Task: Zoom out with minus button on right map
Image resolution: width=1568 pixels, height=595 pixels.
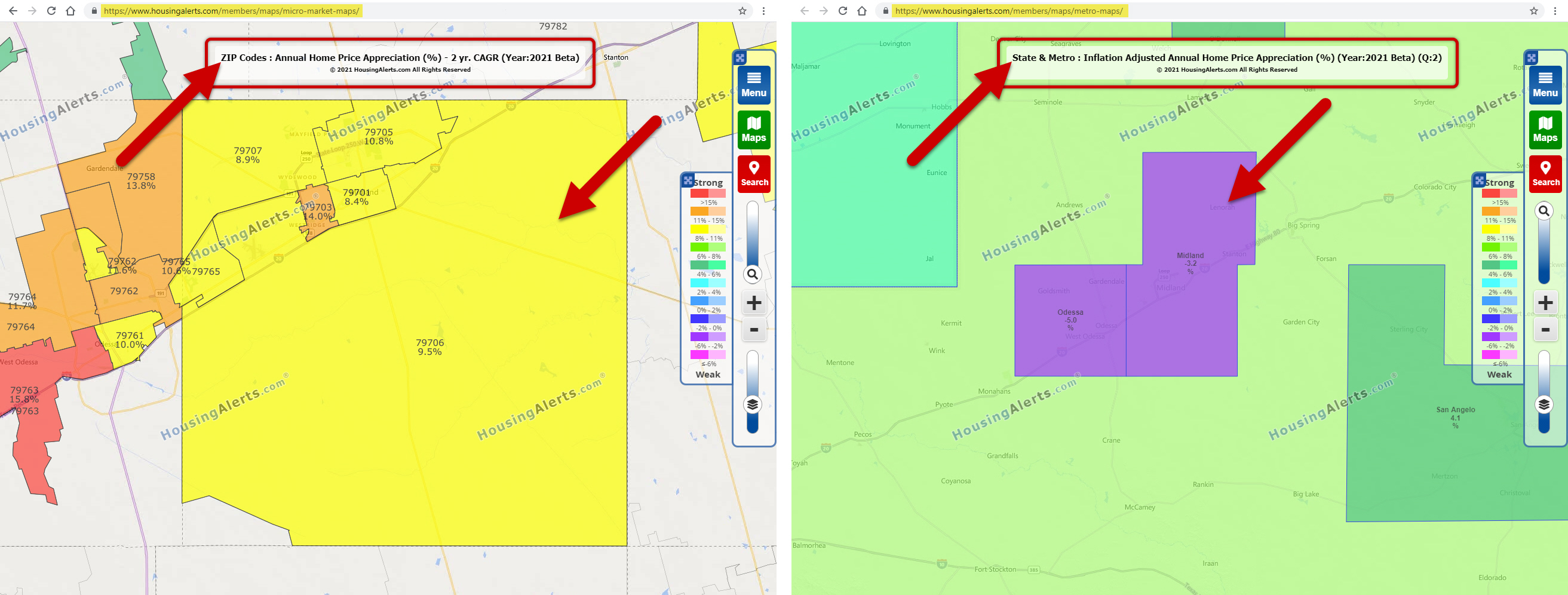Action: (1545, 330)
